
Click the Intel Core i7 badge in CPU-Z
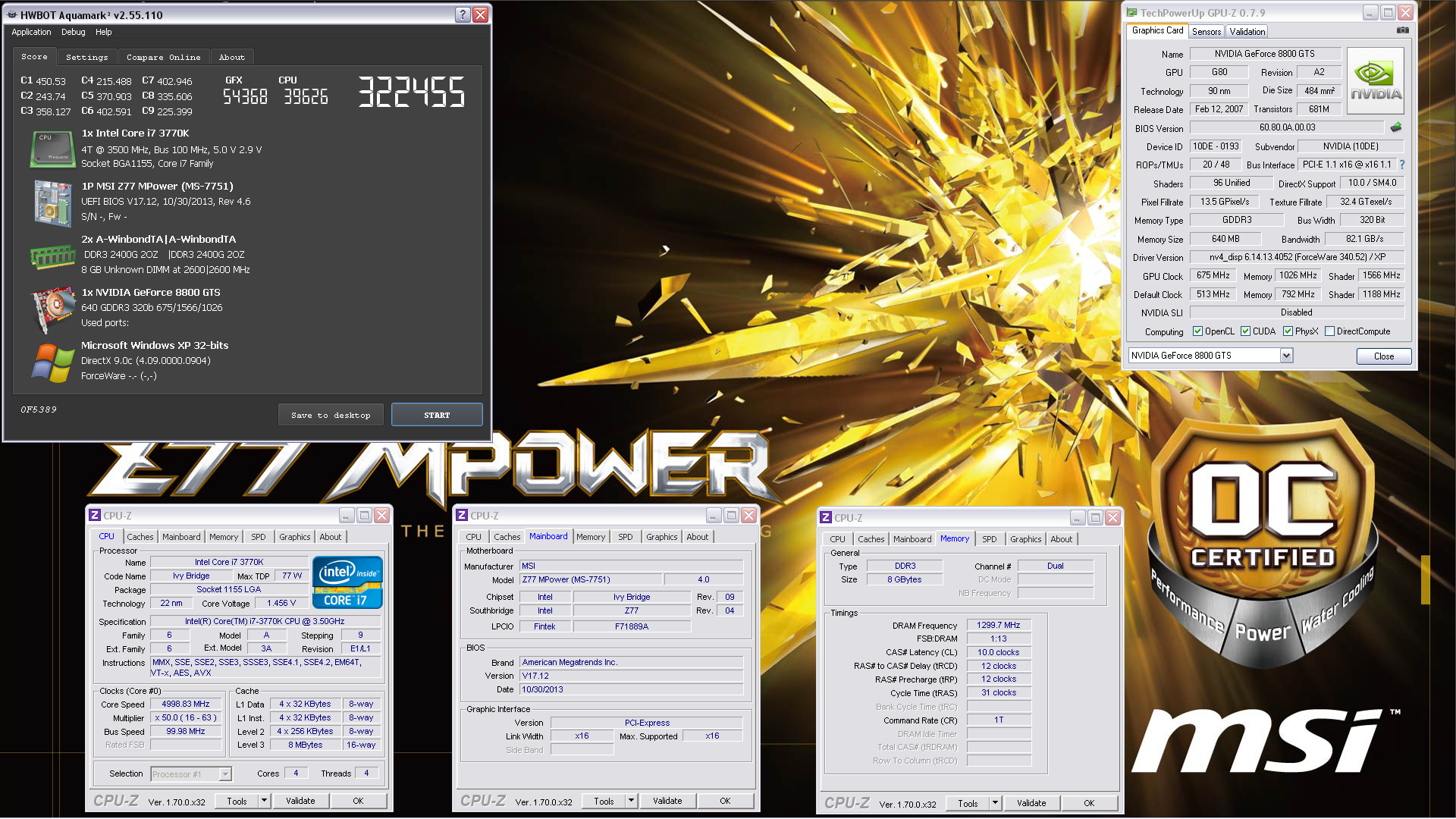pyautogui.click(x=347, y=582)
